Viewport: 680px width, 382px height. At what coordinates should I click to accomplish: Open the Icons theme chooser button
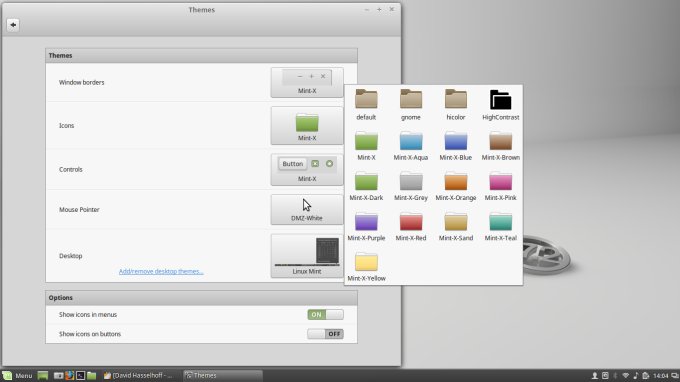click(307, 126)
